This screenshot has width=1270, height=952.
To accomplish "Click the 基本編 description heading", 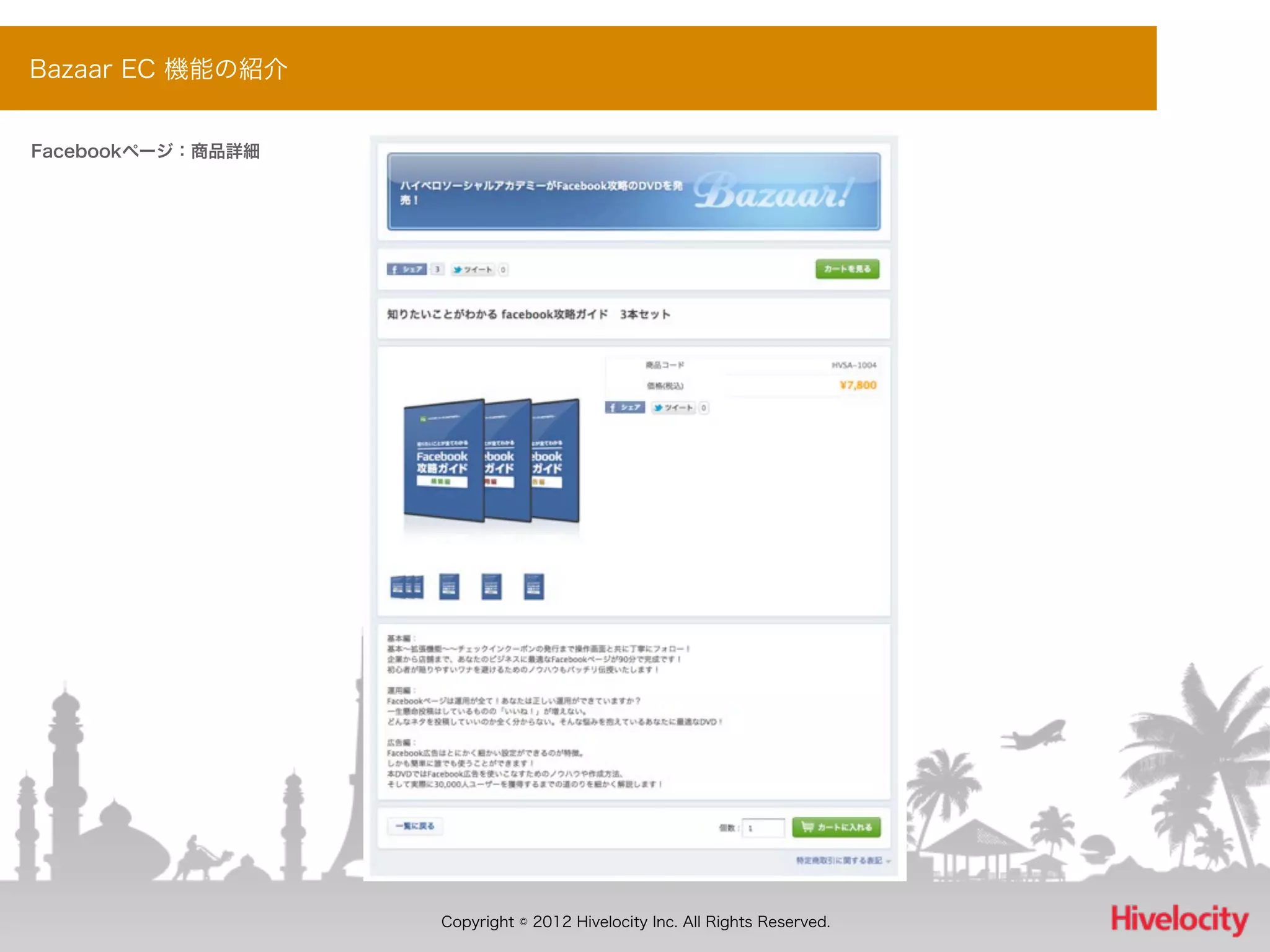I will pos(401,638).
